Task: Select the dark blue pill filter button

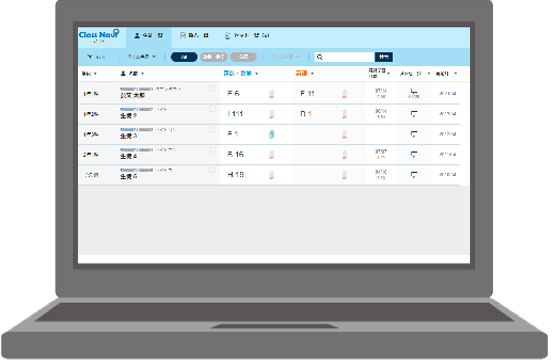Action: point(184,57)
